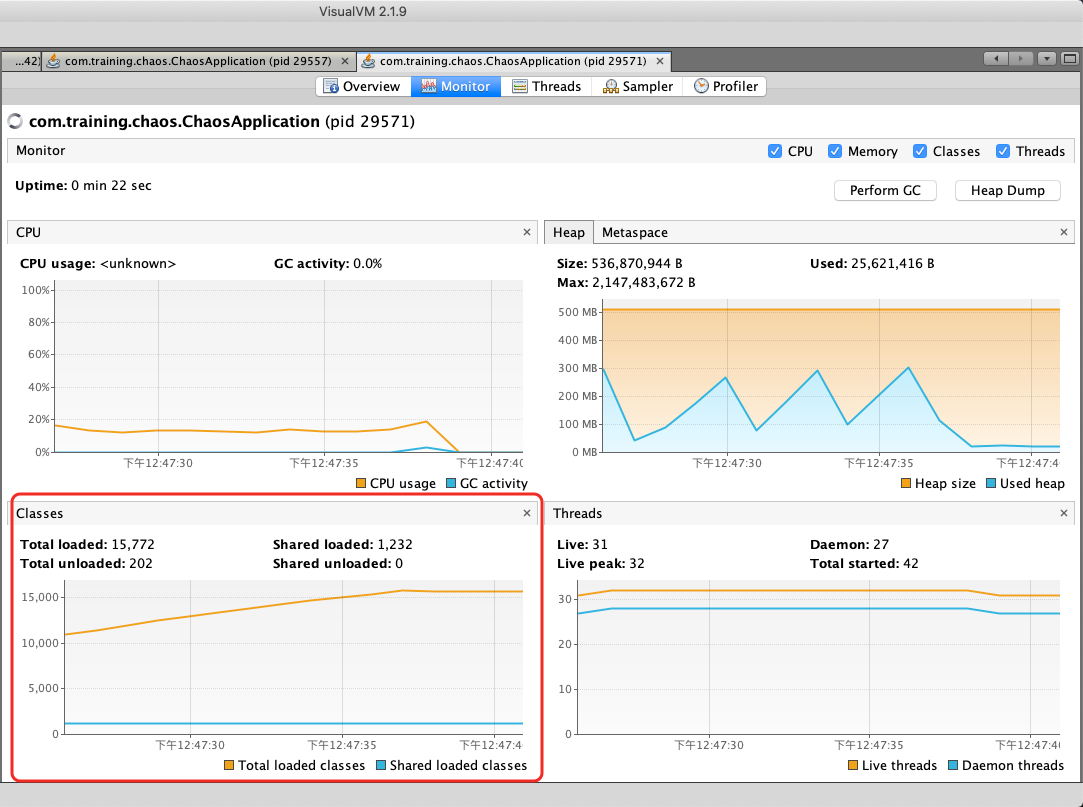Click the GC activity legend swatch

(x=451, y=483)
